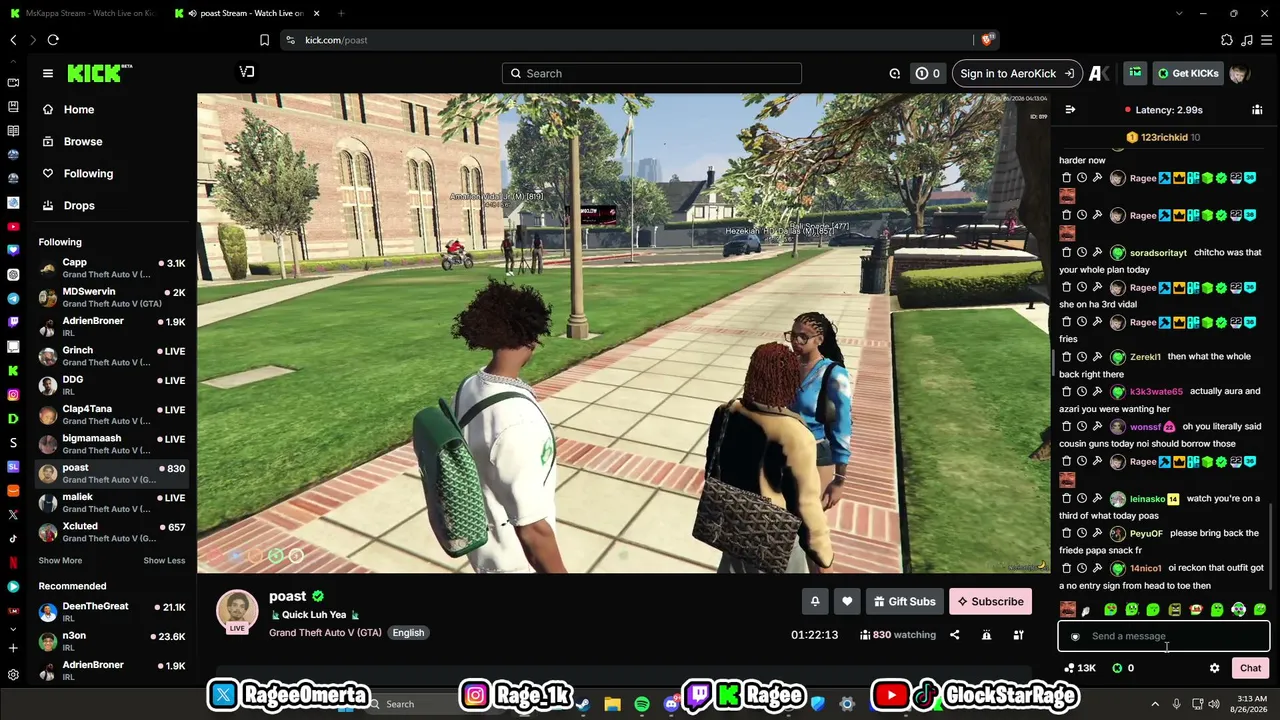Click the Kick search field
Viewport: 1280px width, 720px height.
pos(652,73)
